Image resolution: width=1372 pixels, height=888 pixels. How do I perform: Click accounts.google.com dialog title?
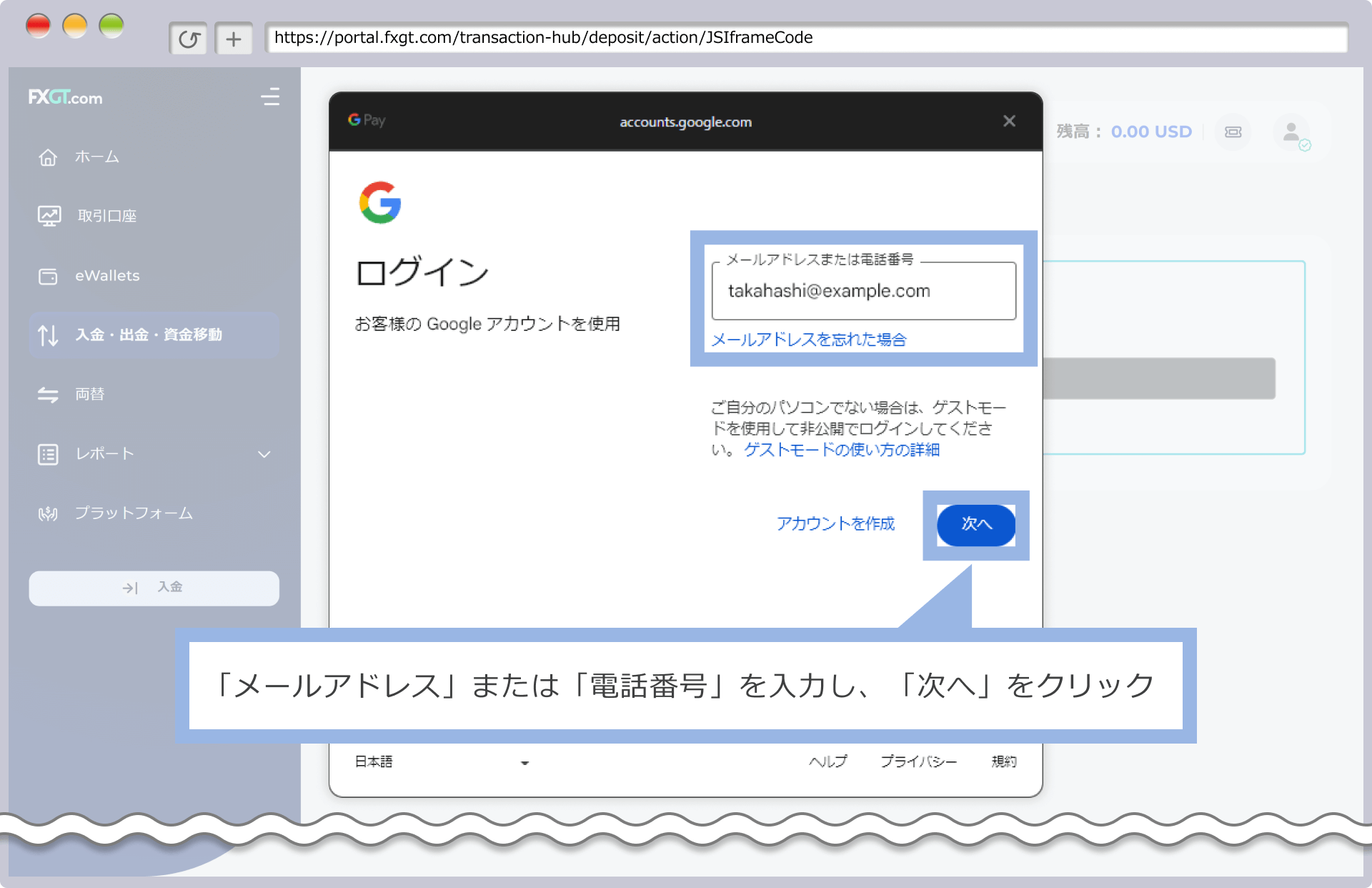(x=685, y=122)
